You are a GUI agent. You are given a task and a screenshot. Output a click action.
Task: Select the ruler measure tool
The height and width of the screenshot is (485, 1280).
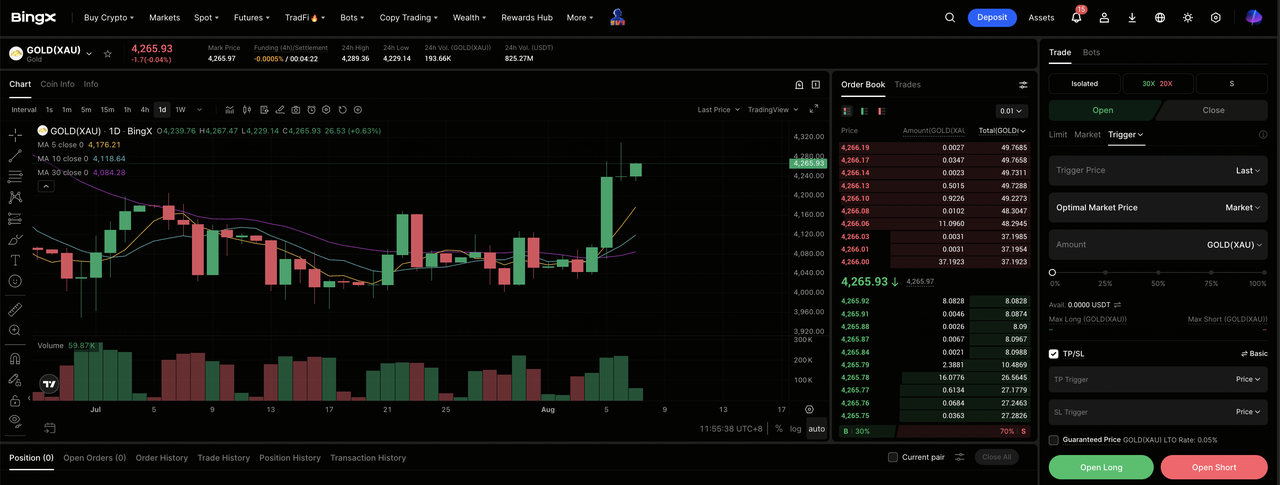pos(15,309)
